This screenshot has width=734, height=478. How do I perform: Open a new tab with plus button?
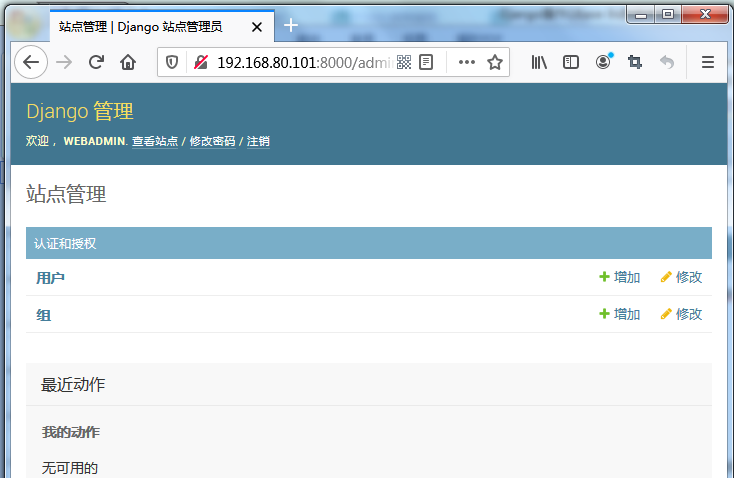click(291, 25)
